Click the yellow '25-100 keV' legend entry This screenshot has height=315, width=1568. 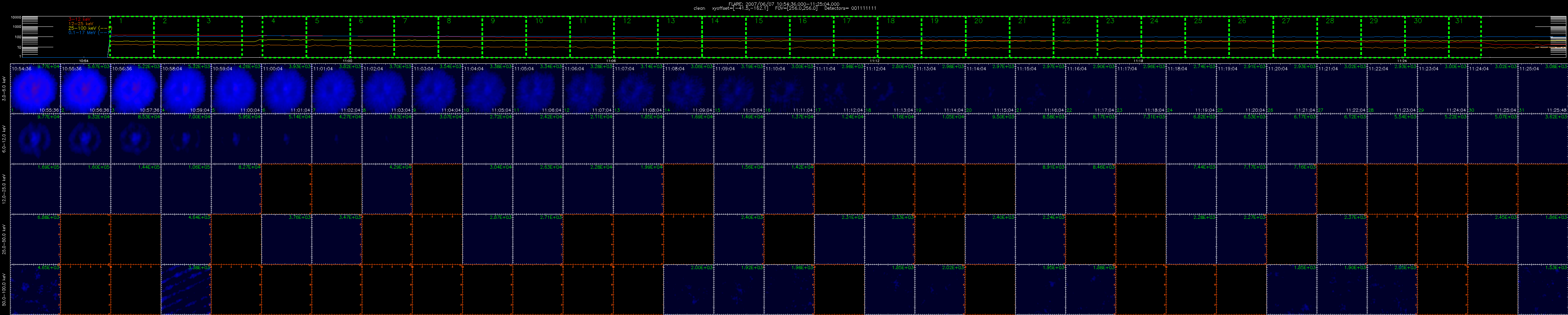(89, 28)
